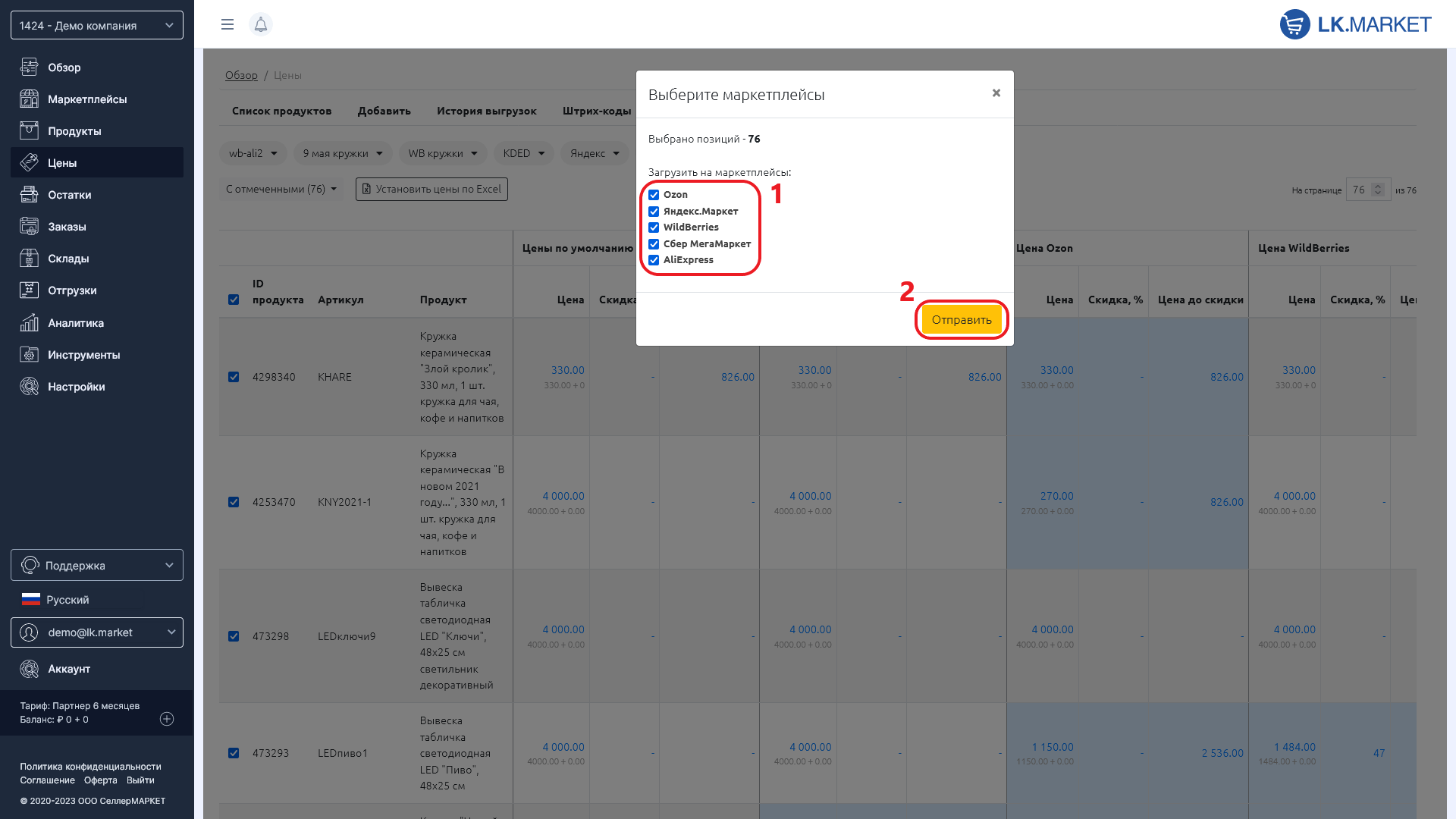Click the Настройки sidebar icon
Image resolution: width=1456 pixels, height=819 pixels.
(x=29, y=386)
